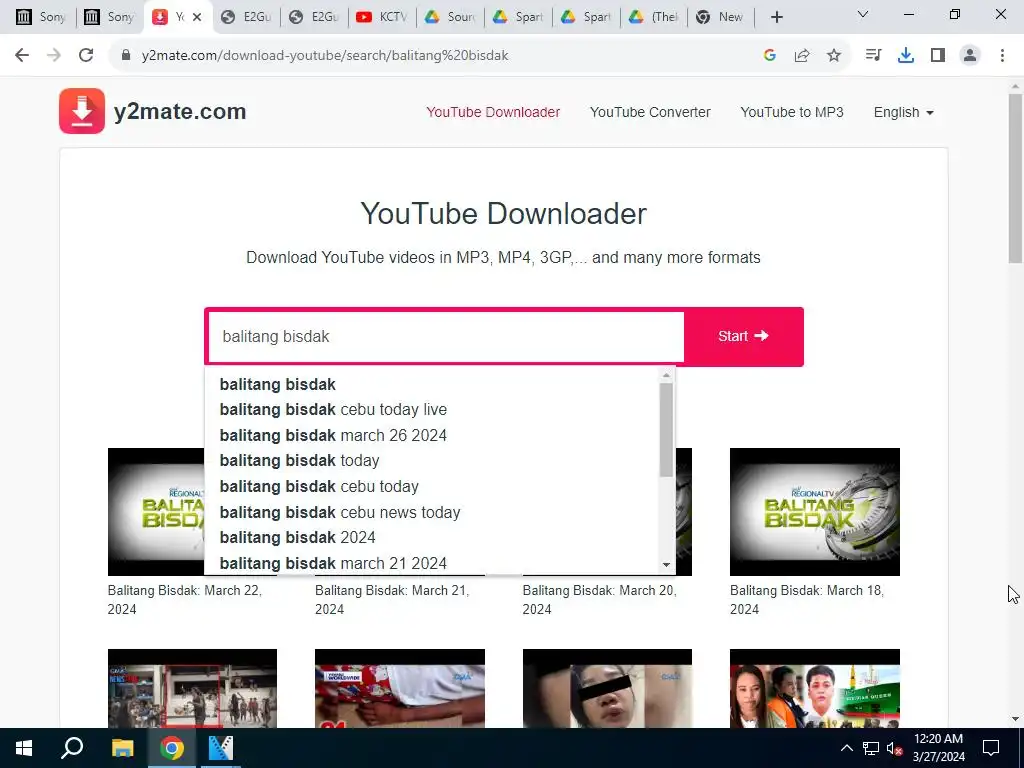The width and height of the screenshot is (1024, 768).
Task: Toggle the Chrome side panel icon
Action: (x=938, y=56)
